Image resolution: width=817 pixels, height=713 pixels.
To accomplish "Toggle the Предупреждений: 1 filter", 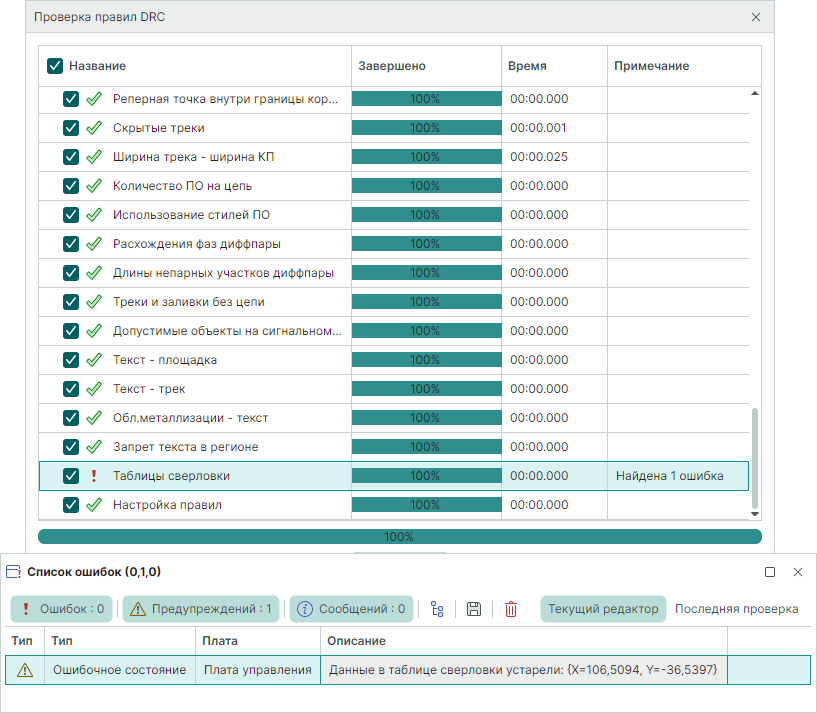I will [x=201, y=609].
